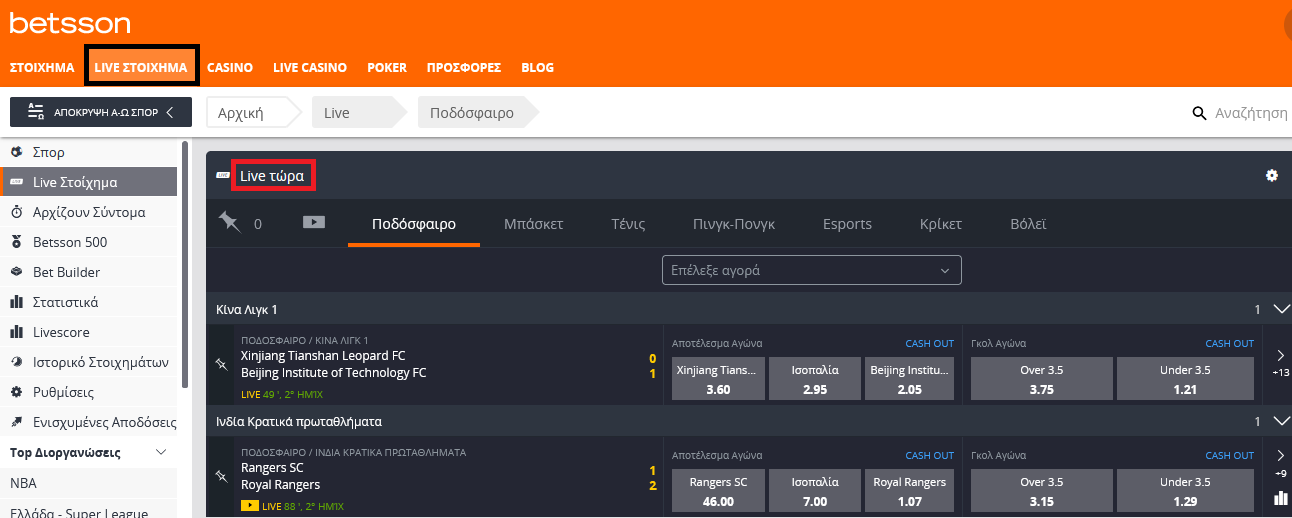
Task: Open +13 more markets for Xinjiang match
Action: [1281, 363]
